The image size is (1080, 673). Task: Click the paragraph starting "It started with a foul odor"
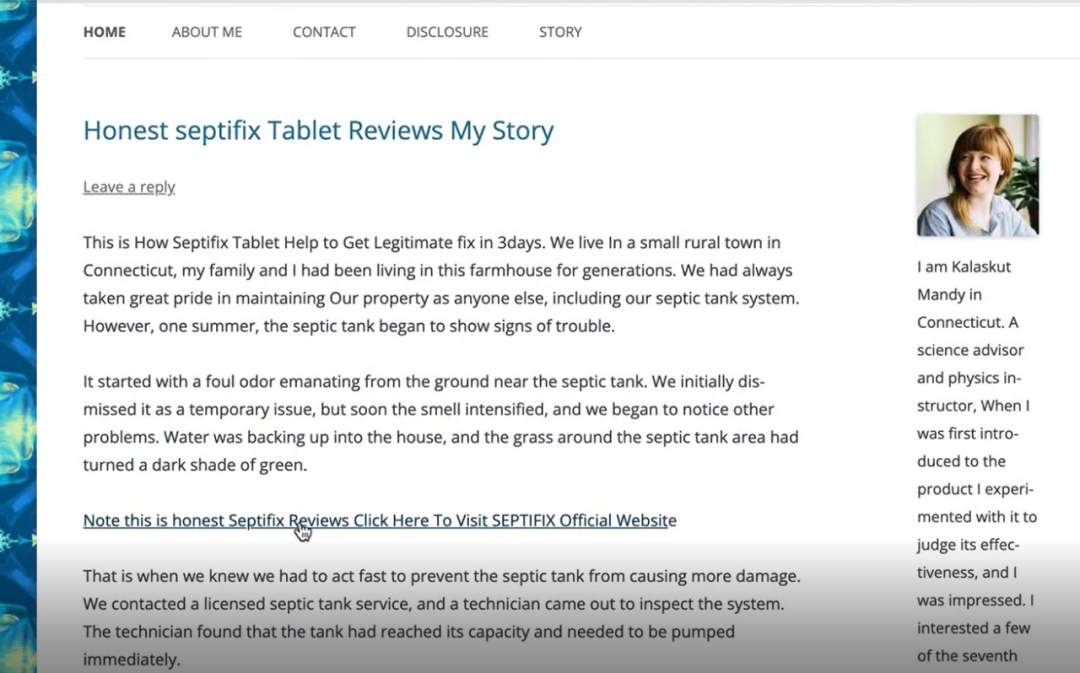point(440,423)
